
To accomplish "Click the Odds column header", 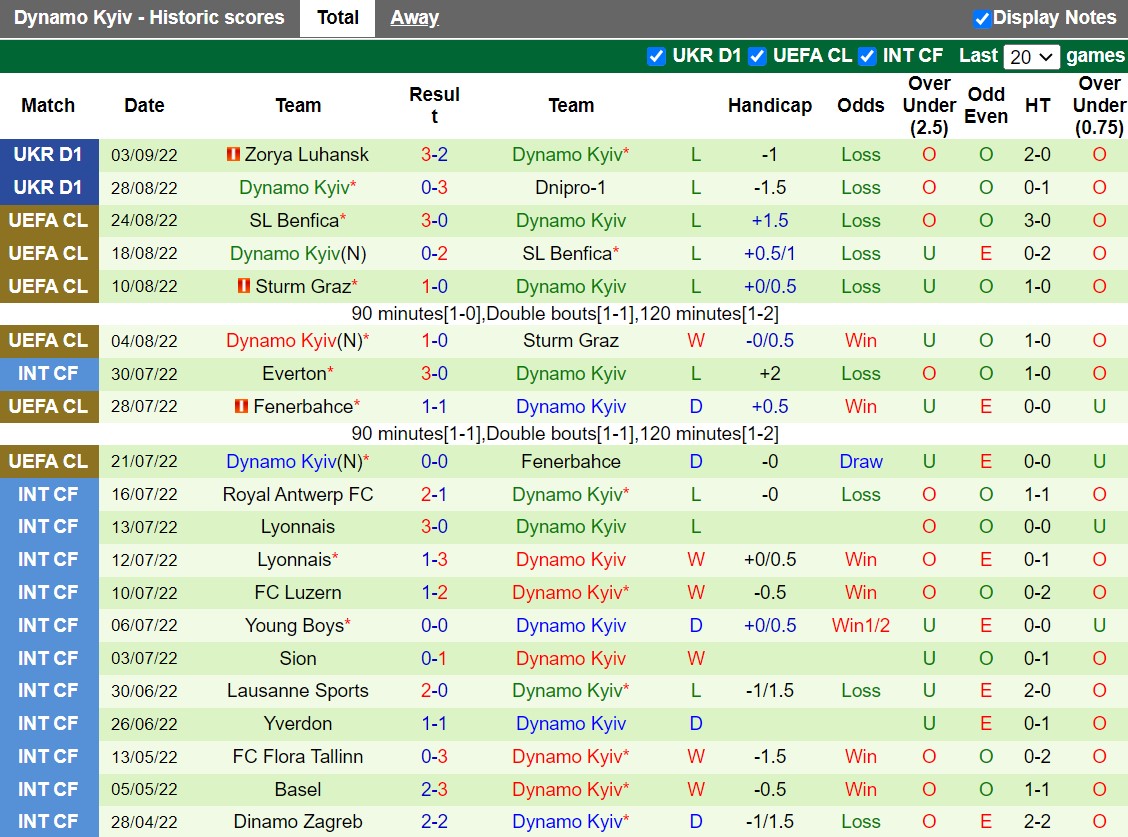I will tap(860, 105).
